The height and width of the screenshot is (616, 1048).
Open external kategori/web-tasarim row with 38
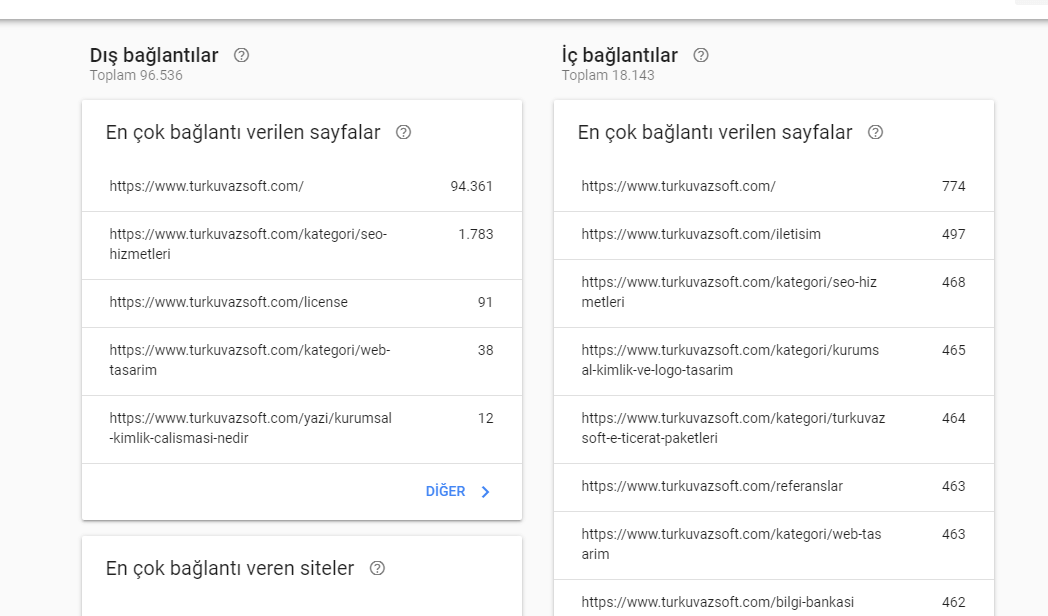coord(302,361)
